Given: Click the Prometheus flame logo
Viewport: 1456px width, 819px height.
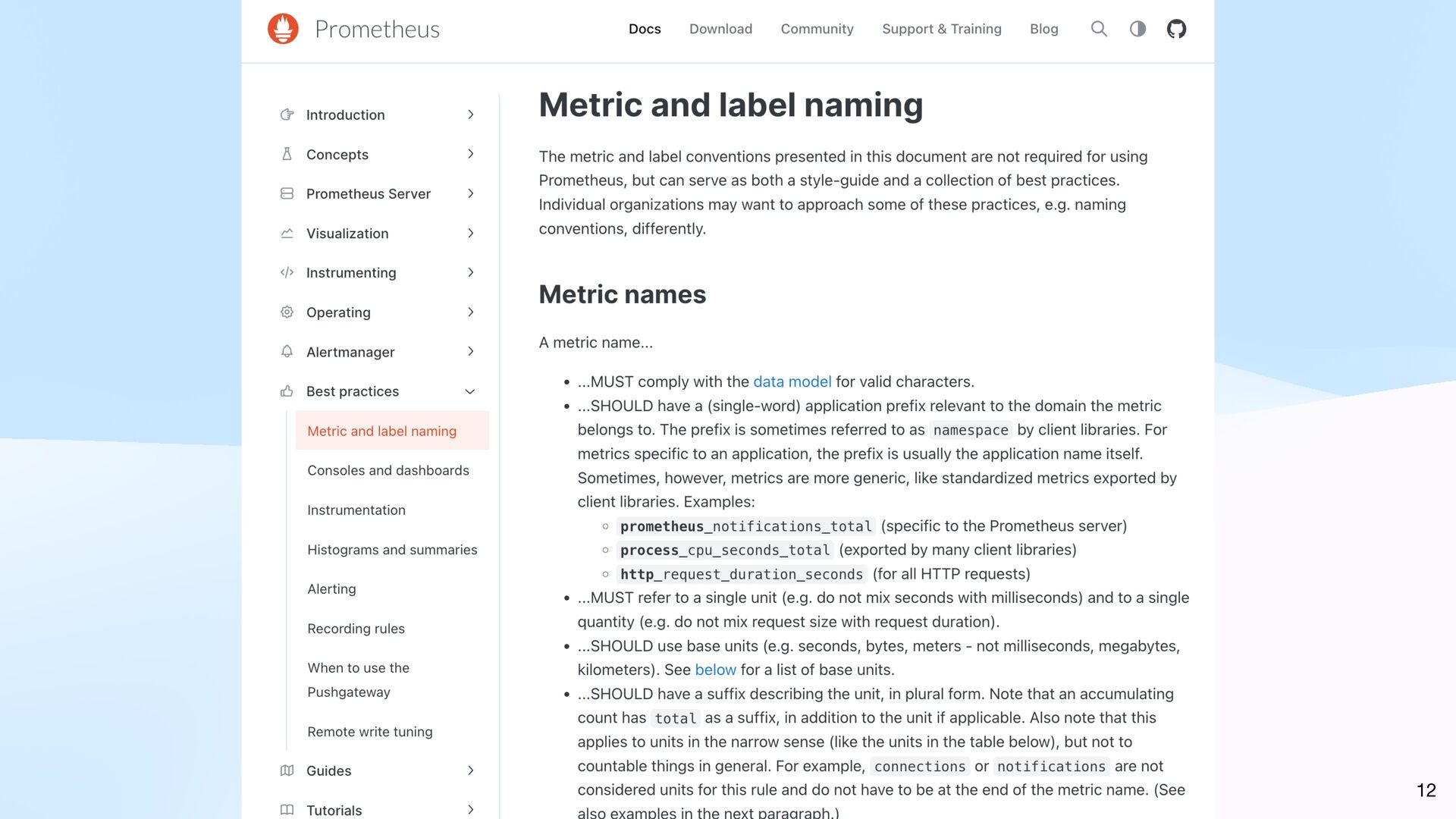Looking at the screenshot, I should (x=283, y=29).
